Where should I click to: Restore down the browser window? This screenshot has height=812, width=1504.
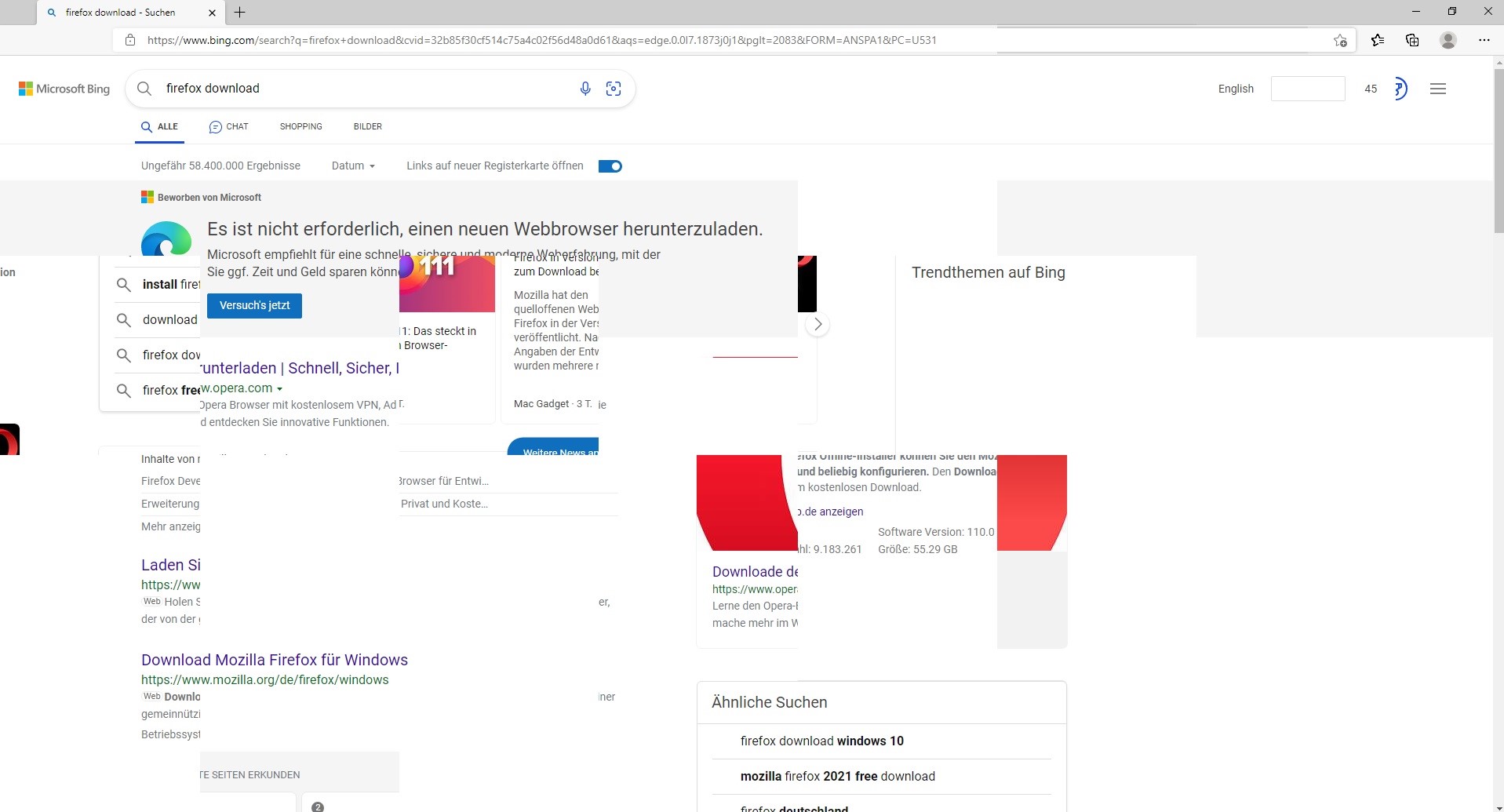[x=1452, y=12]
